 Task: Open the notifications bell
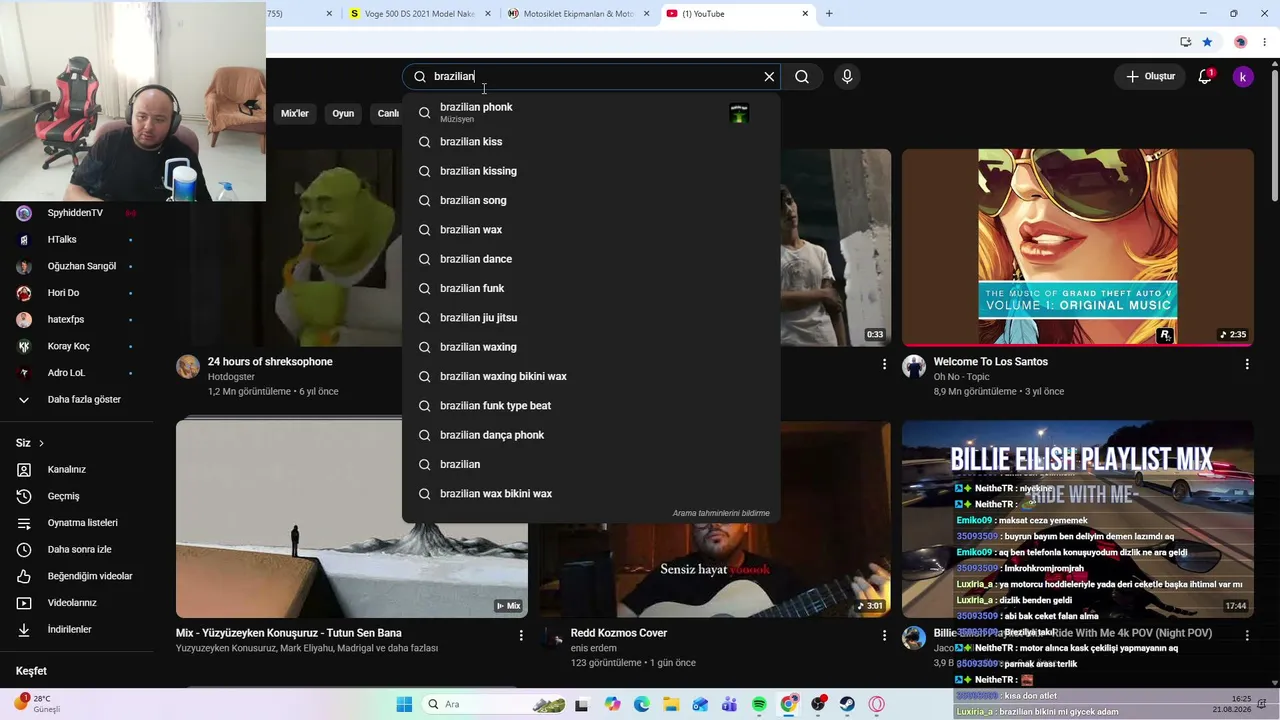[x=1205, y=77]
